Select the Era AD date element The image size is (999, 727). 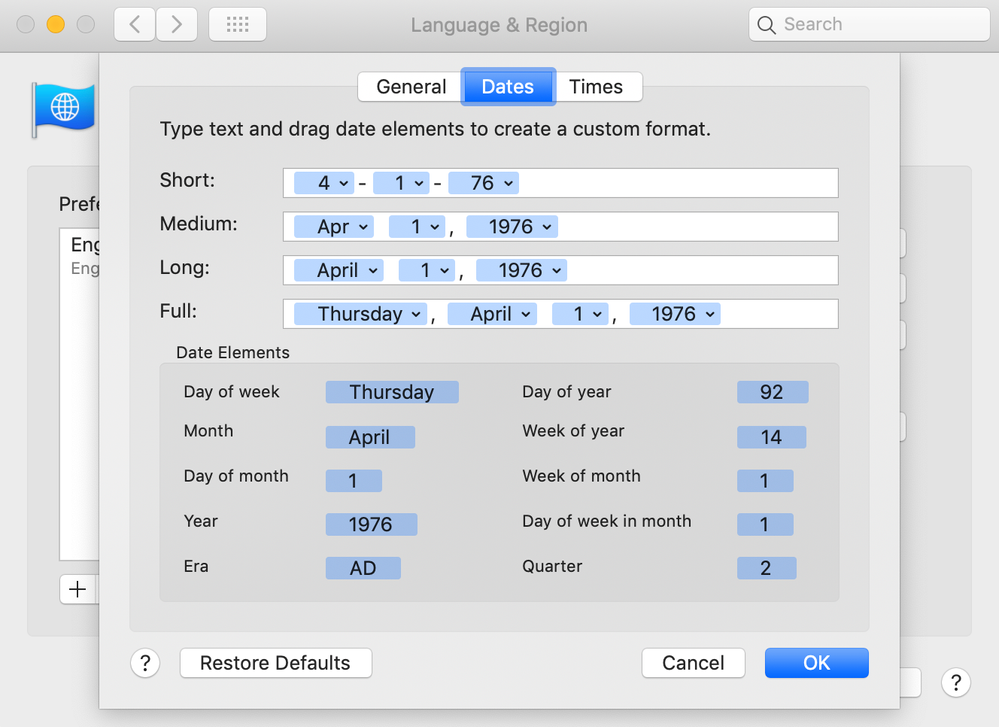[x=363, y=568]
